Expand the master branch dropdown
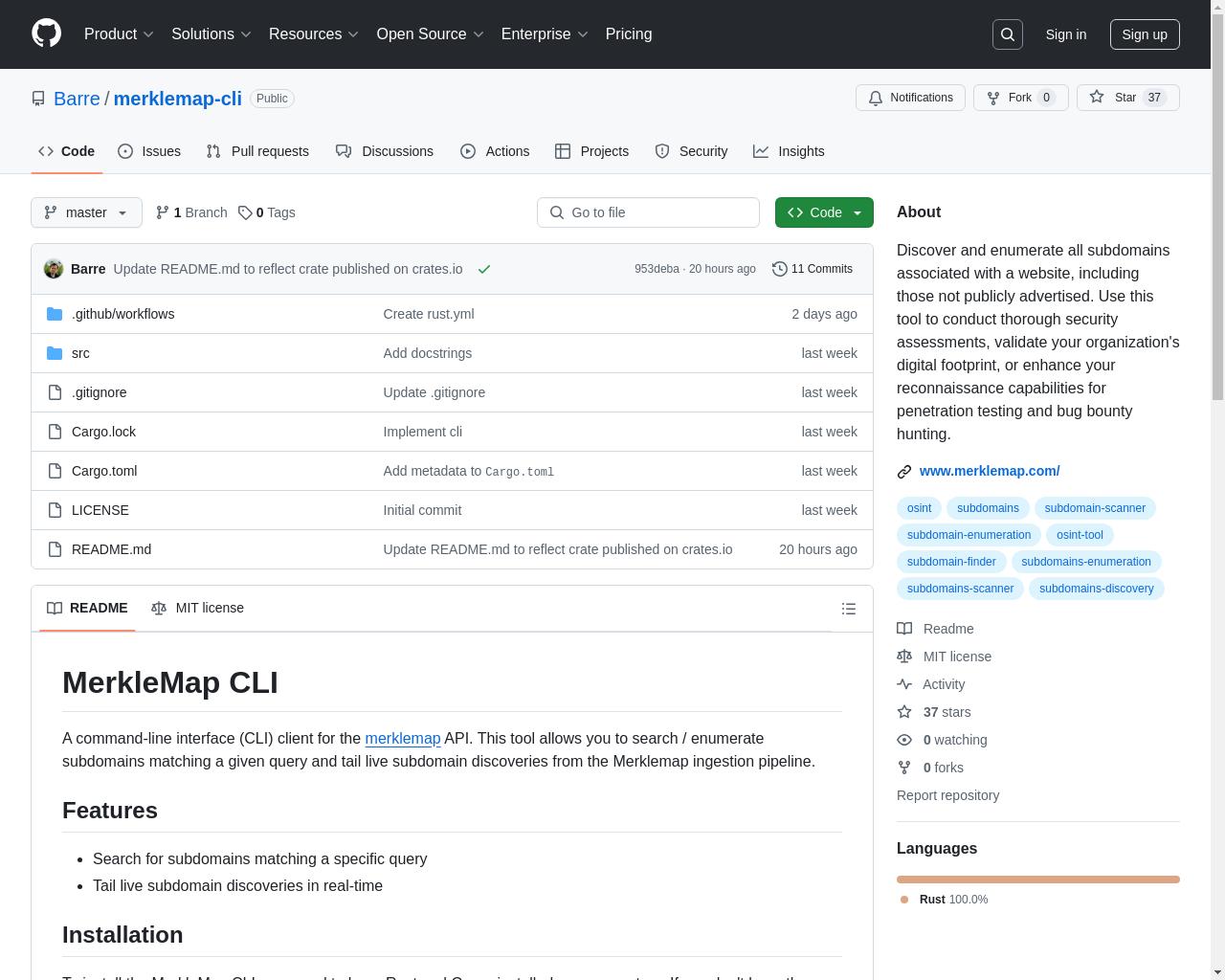This screenshot has width=1225, height=980. (86, 212)
